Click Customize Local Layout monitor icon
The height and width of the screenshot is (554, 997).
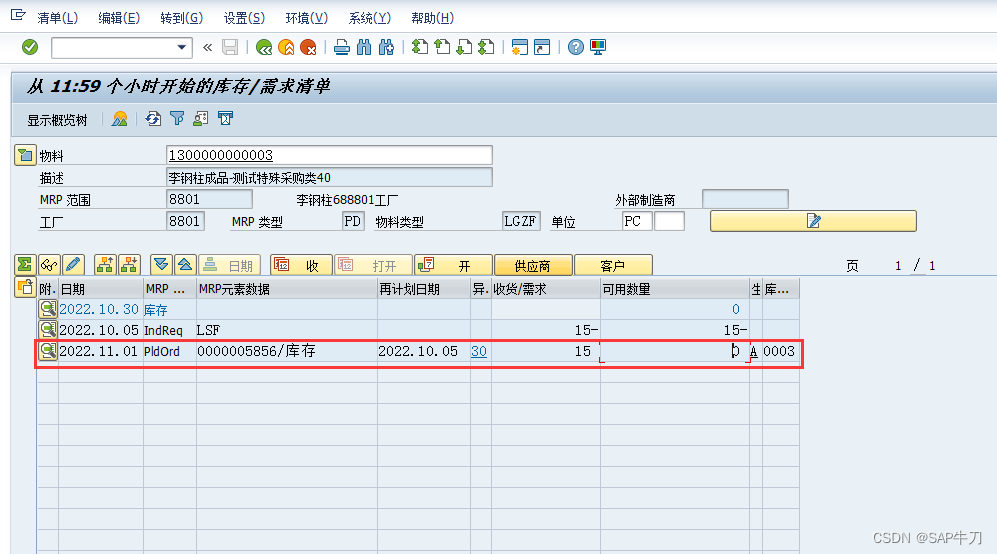point(598,47)
